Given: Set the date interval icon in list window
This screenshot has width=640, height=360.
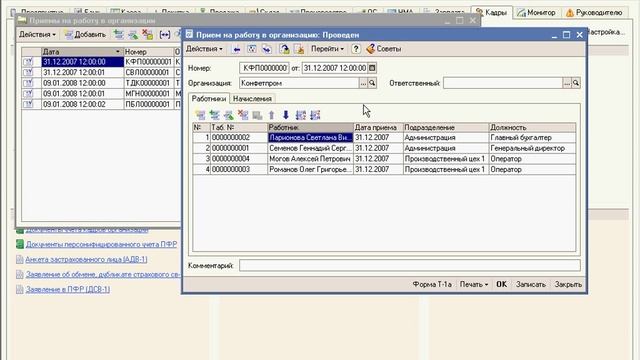Looking at the screenshot, I should [x=164, y=35].
